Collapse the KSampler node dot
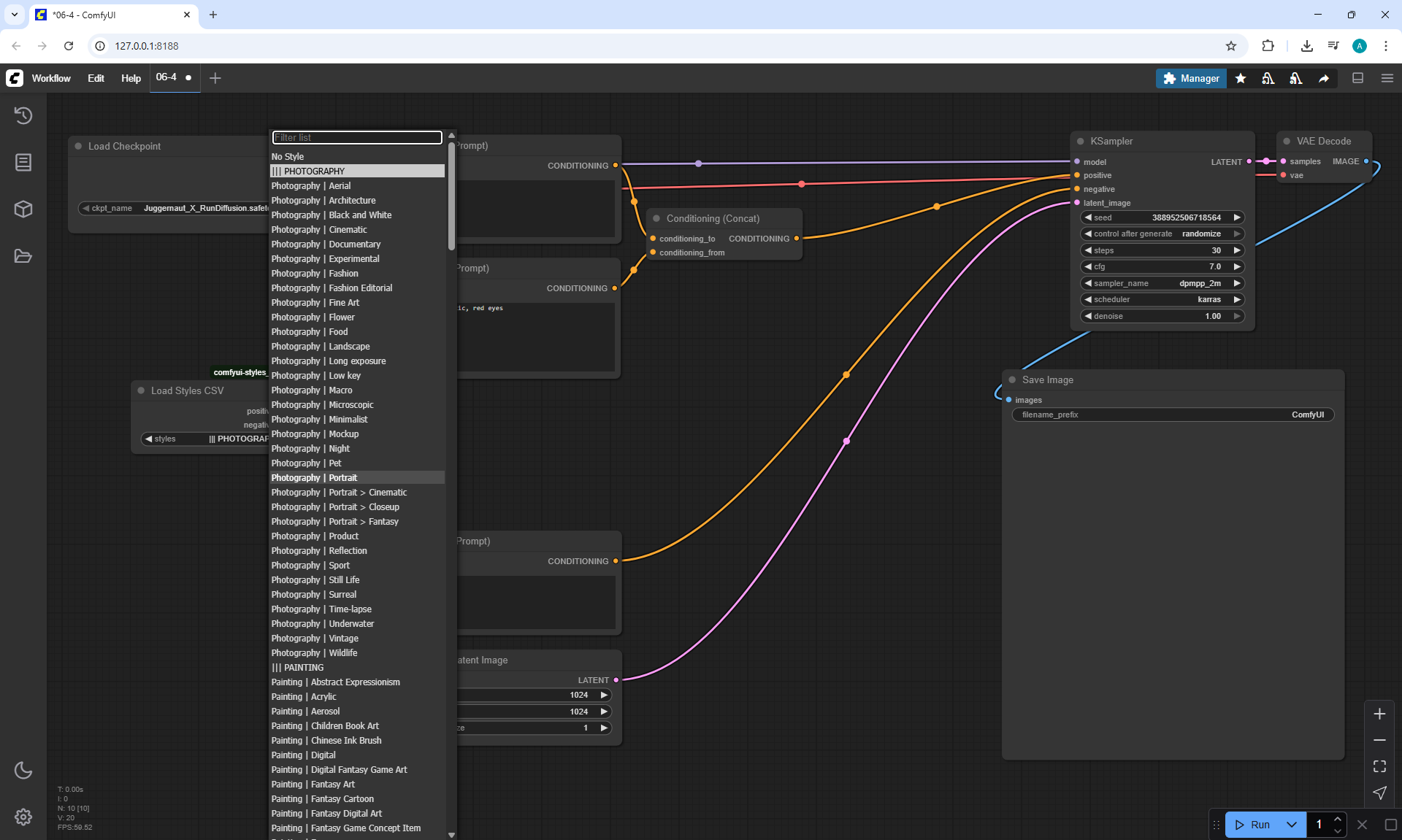The height and width of the screenshot is (840, 1402). coord(1080,142)
